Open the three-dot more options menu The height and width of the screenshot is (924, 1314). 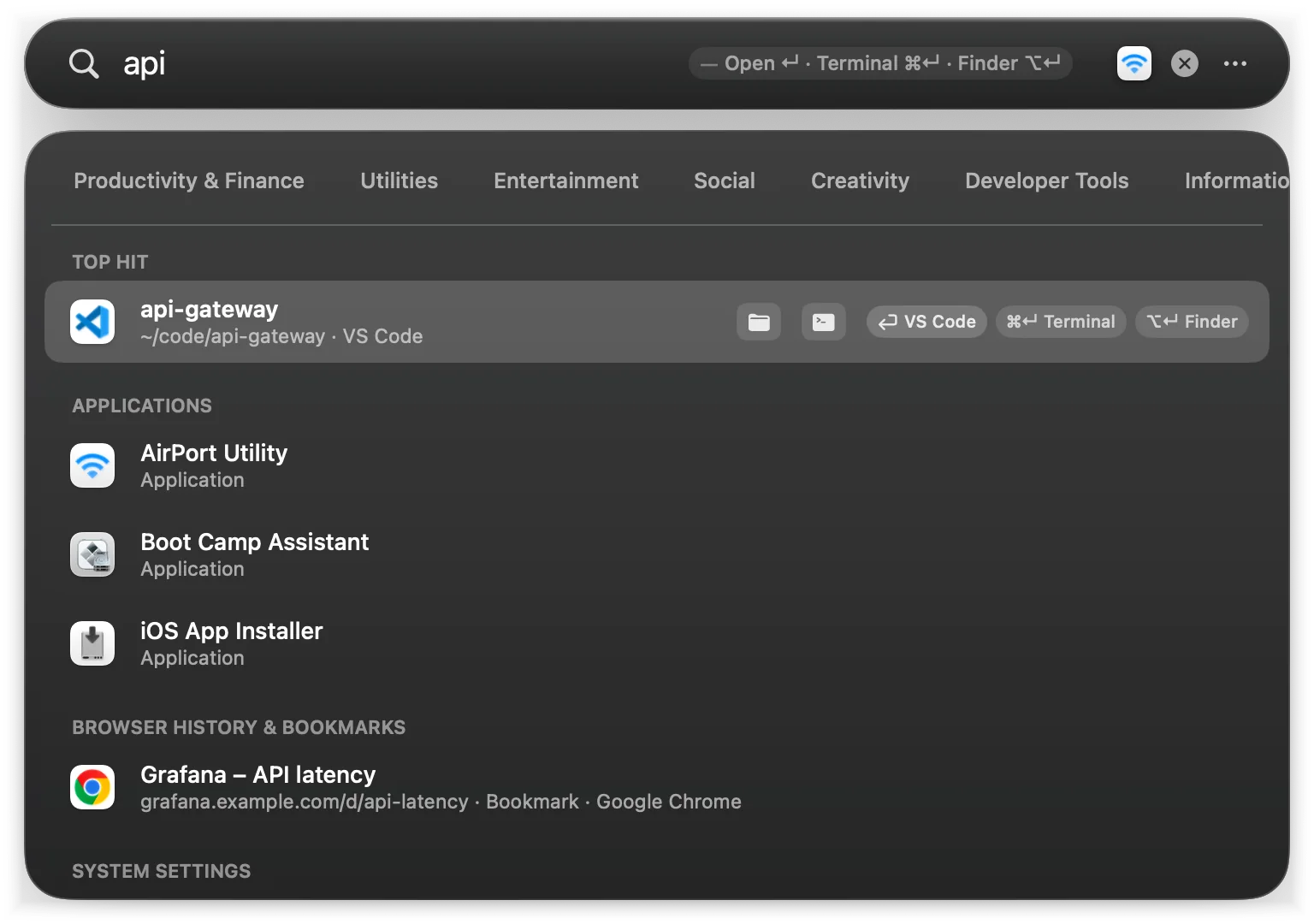(x=1235, y=63)
